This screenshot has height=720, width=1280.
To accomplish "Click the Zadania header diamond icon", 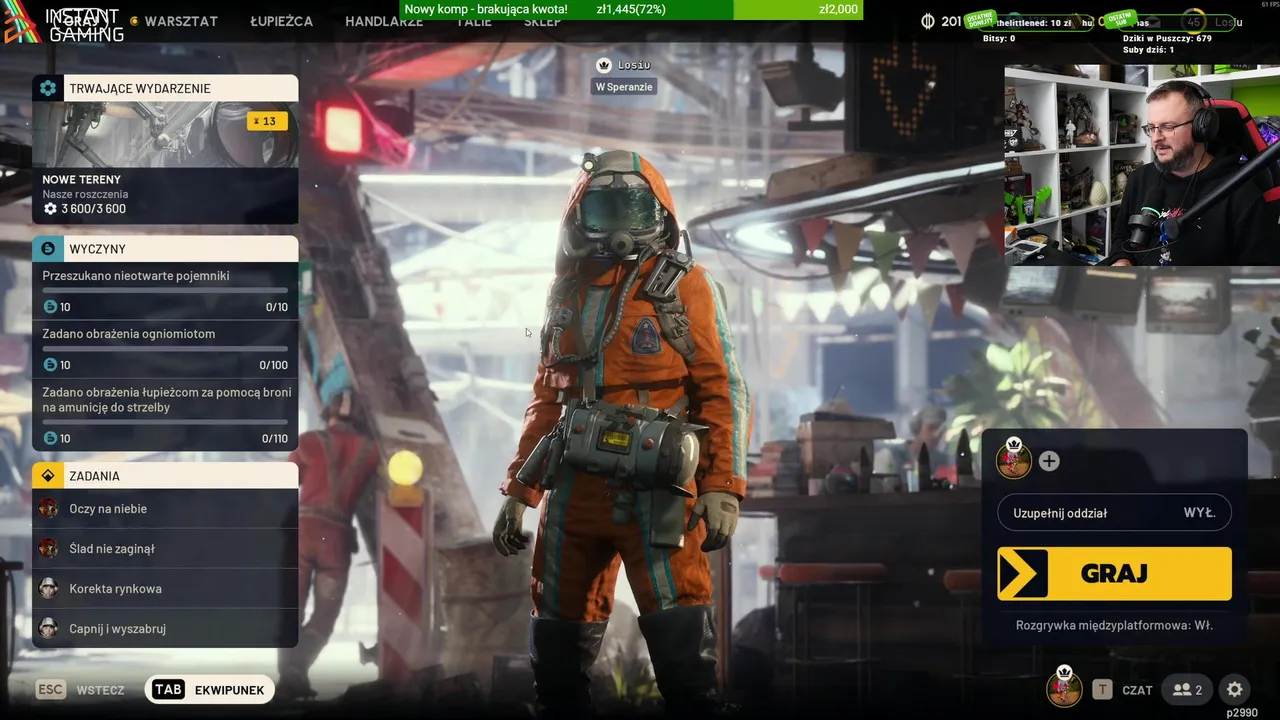I will click(48, 476).
